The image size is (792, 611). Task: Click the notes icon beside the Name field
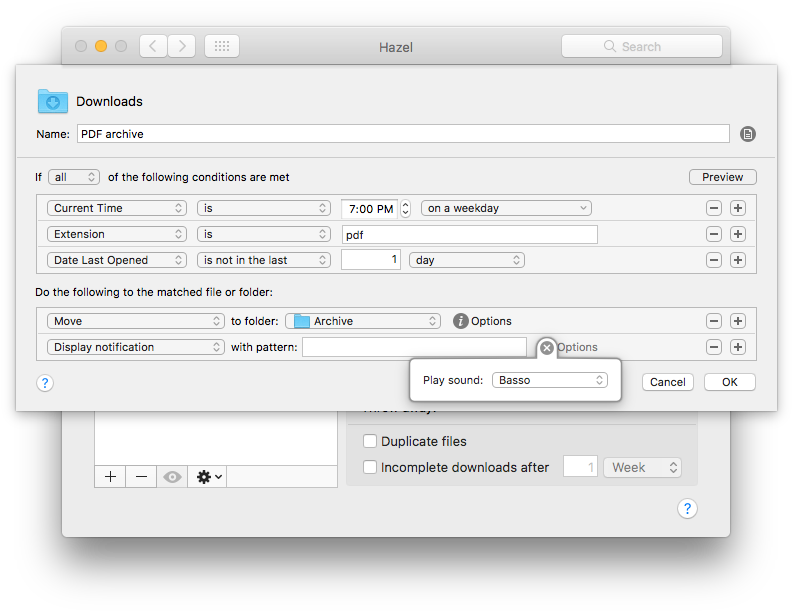pos(747,134)
